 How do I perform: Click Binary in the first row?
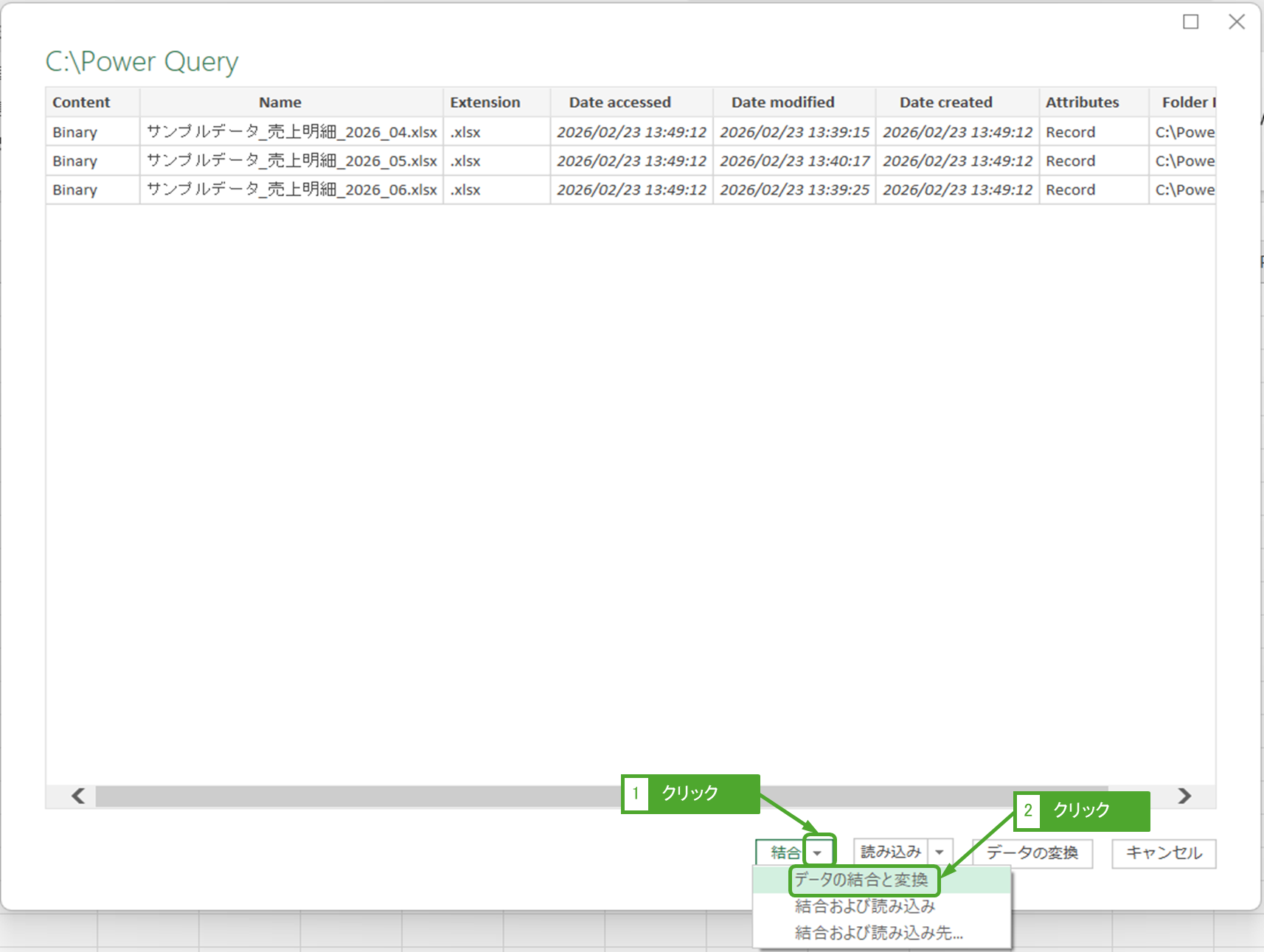pyautogui.click(x=75, y=133)
